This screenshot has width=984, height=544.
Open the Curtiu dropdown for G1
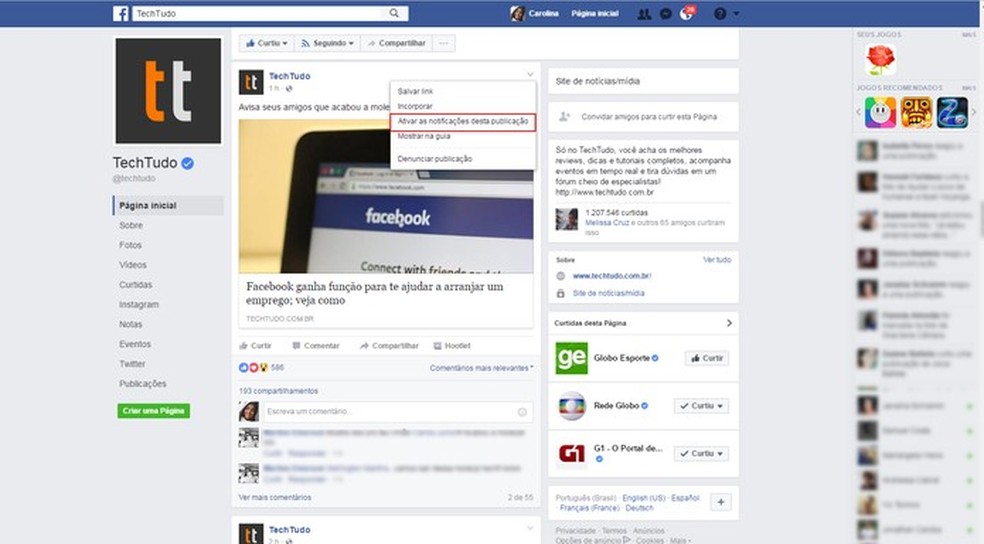[x=701, y=453]
